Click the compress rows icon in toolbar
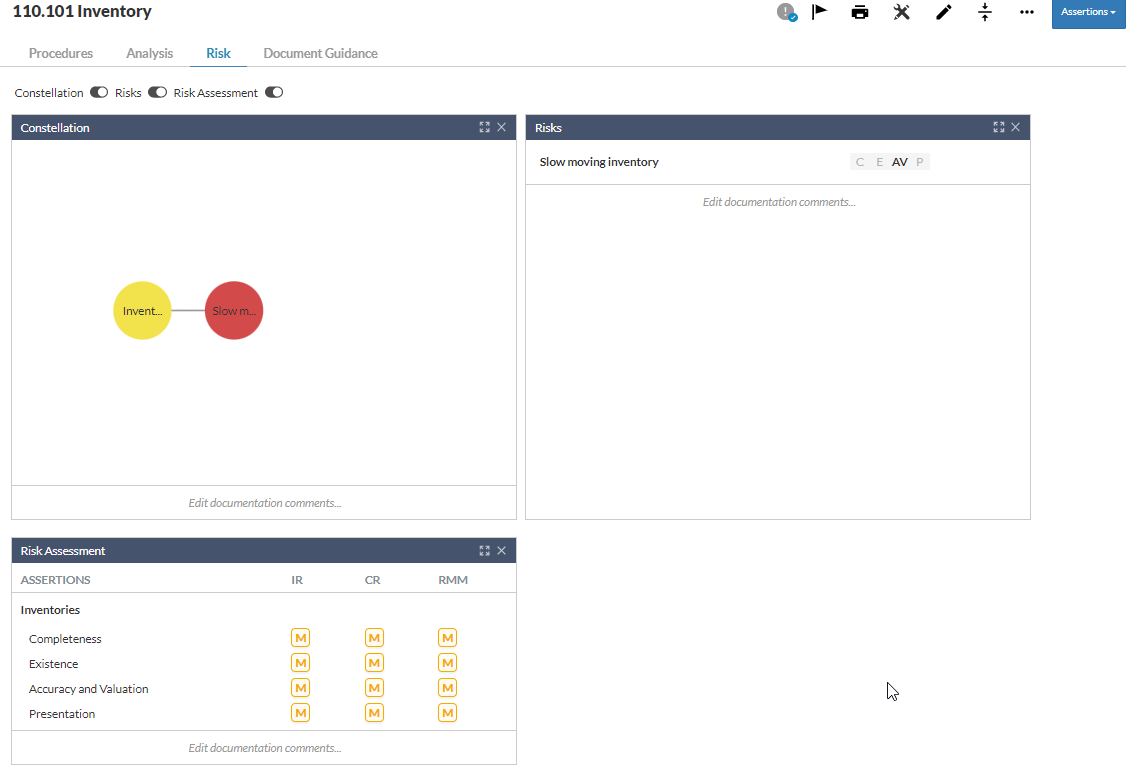This screenshot has width=1126, height=766. [985, 12]
